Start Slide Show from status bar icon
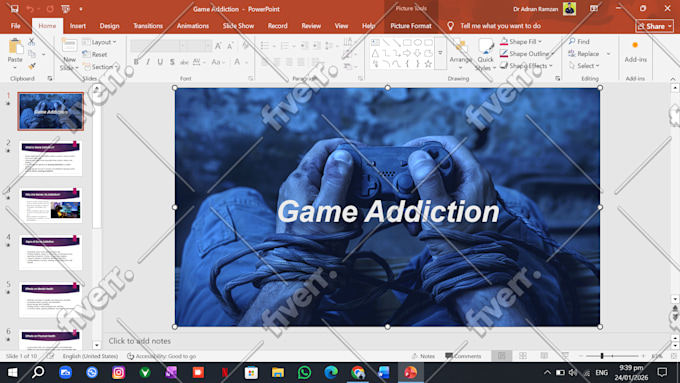This screenshot has width=680, height=383. coord(565,356)
